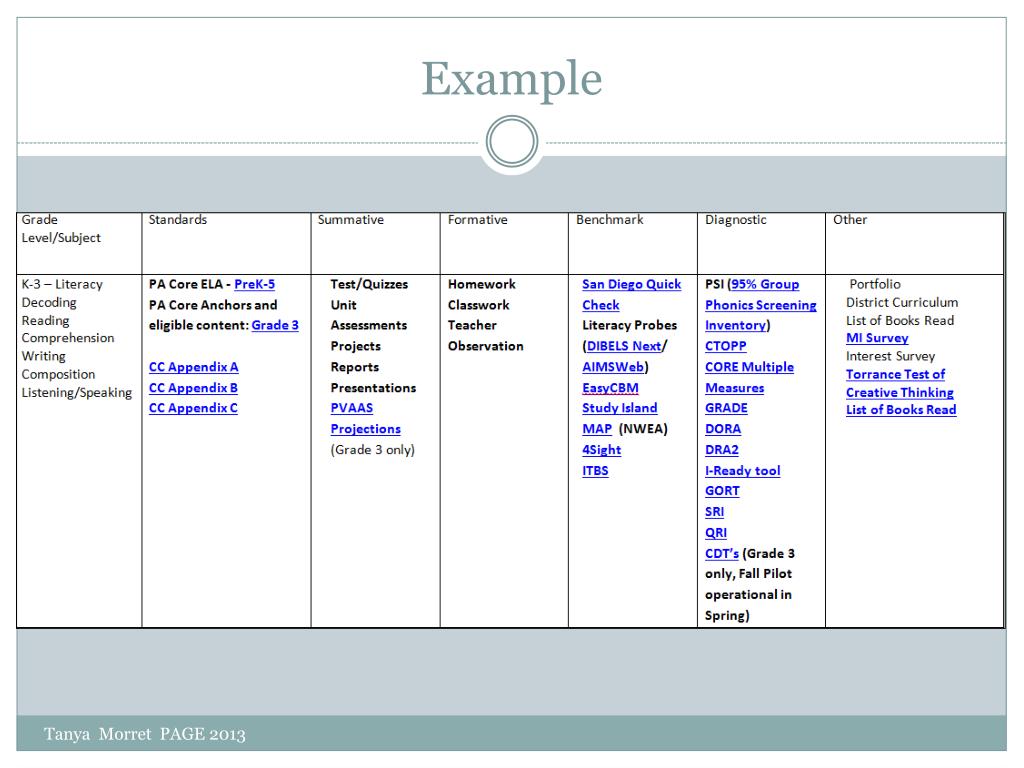This screenshot has width=1024, height=768.
Task: Click the Presentations text
Action: (x=373, y=388)
